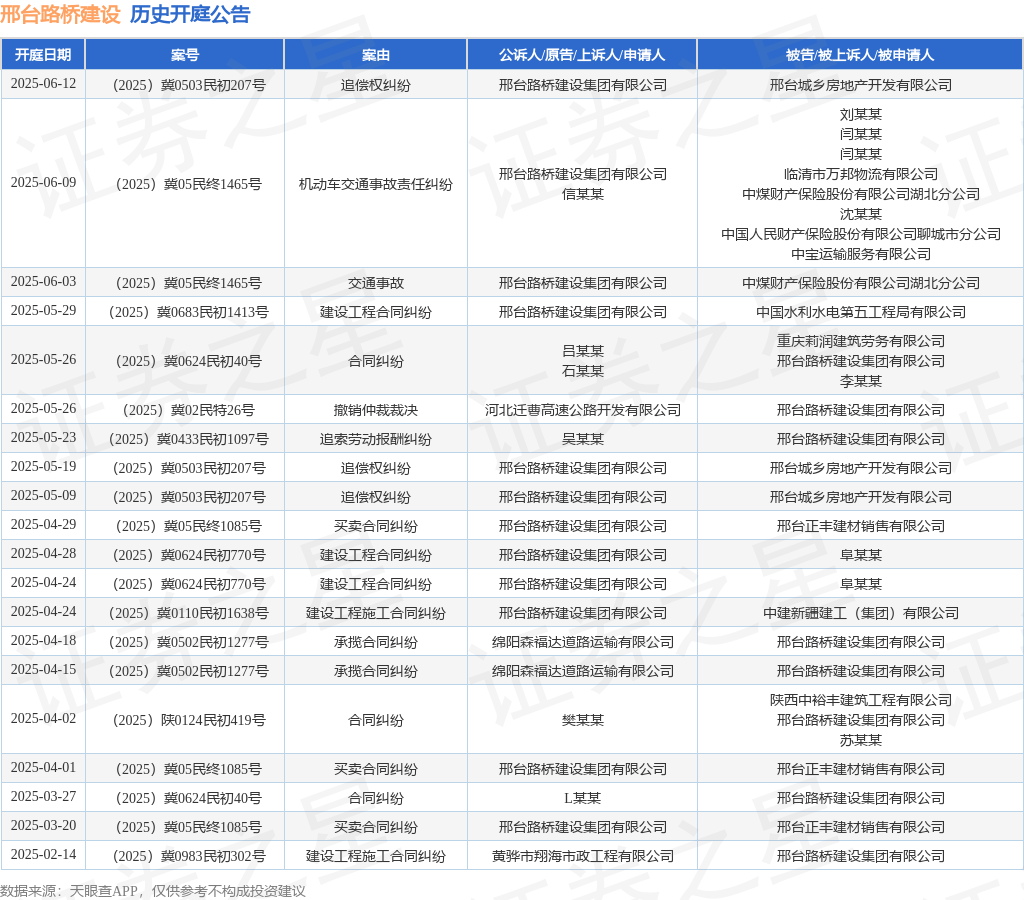Viewport: 1024px width, 900px height.
Task: Click the 机动车交通事故责任纠纷 cause cell
Action: pos(376,185)
